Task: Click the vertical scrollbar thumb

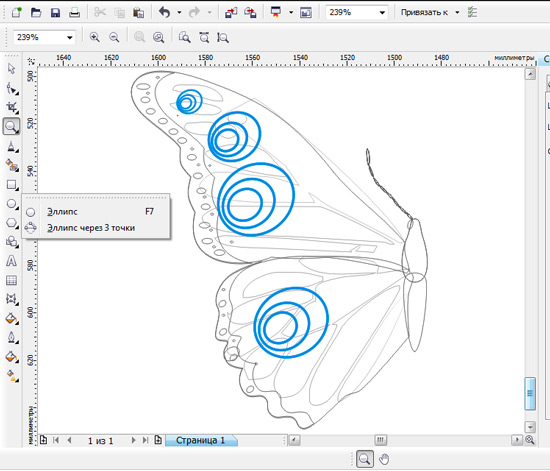Action: point(530,393)
